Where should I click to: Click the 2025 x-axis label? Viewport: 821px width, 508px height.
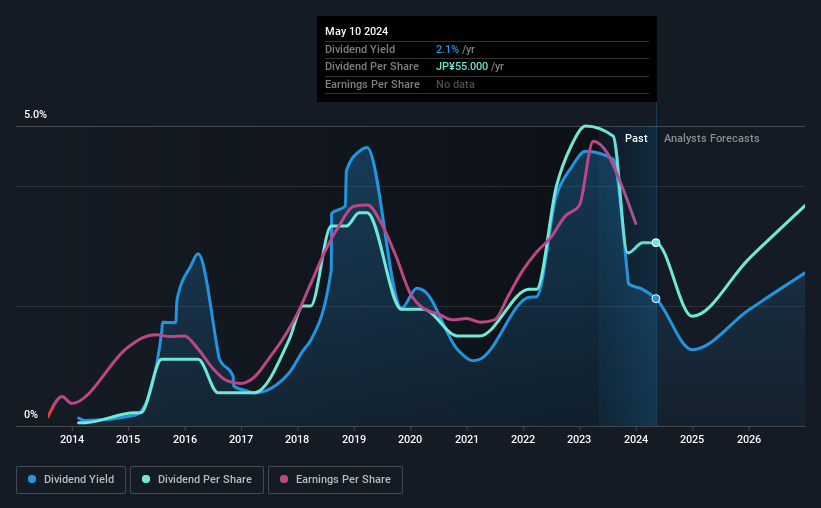692,439
